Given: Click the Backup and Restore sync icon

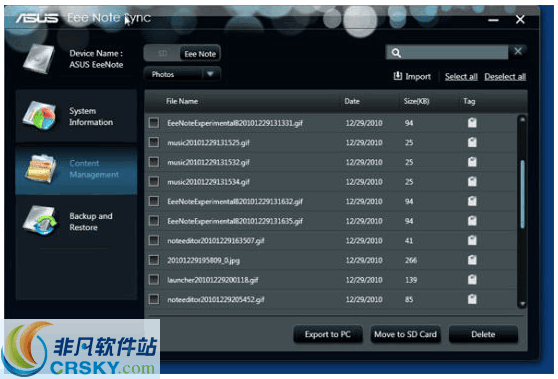Looking at the screenshot, I should [40, 221].
